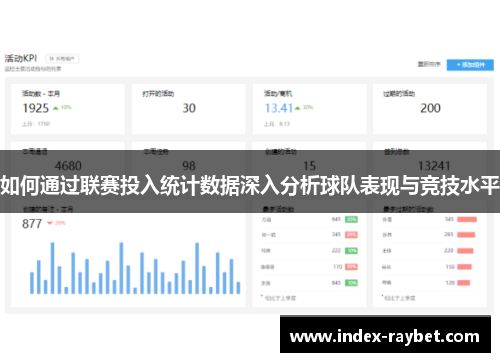The image size is (500, 362).
Task: Click the 15 card value
Action: coord(309,166)
